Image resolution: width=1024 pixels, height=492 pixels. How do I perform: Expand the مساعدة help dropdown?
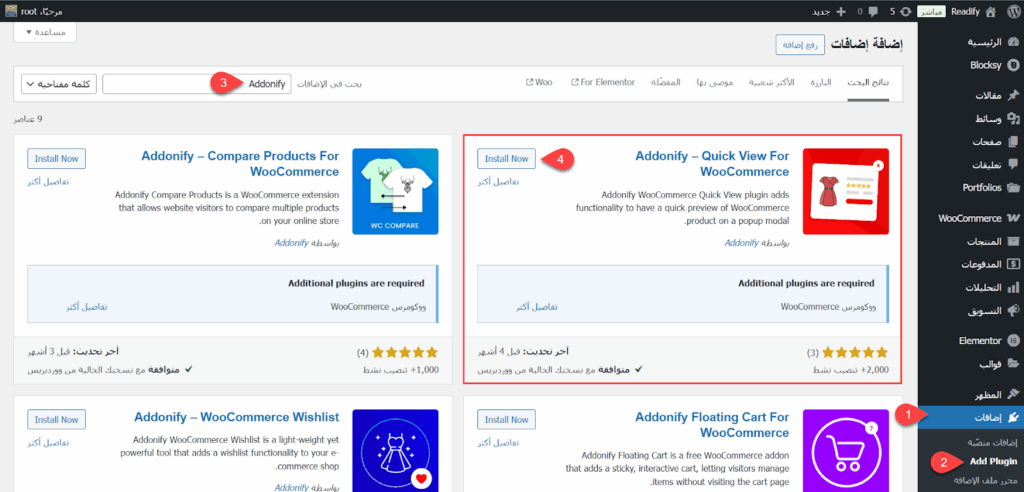point(45,32)
